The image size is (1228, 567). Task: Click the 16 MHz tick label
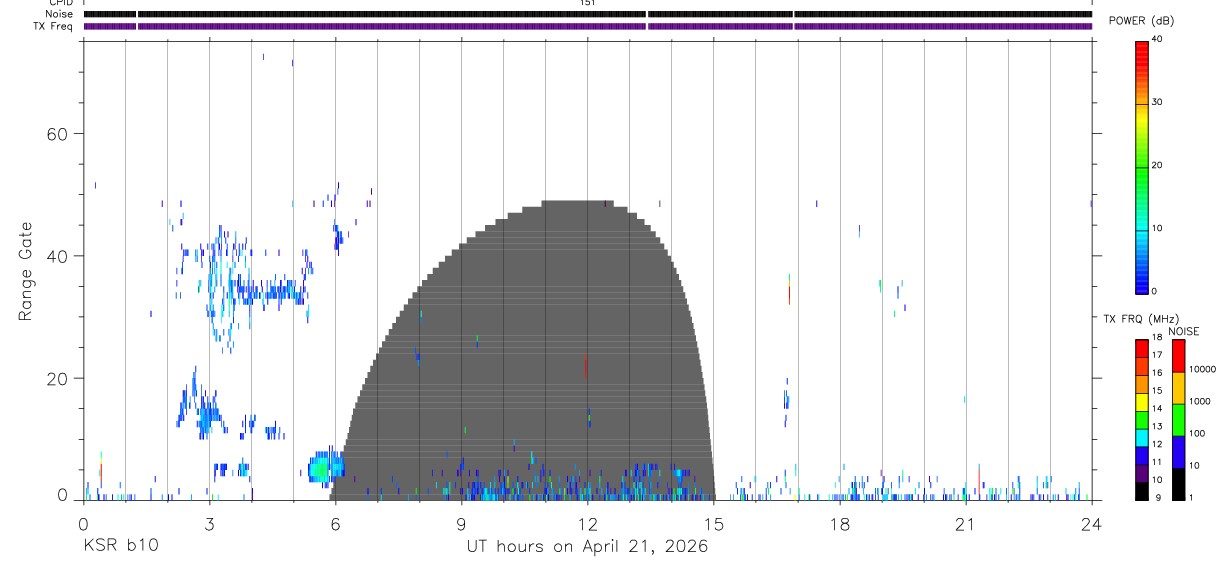tap(1157, 373)
